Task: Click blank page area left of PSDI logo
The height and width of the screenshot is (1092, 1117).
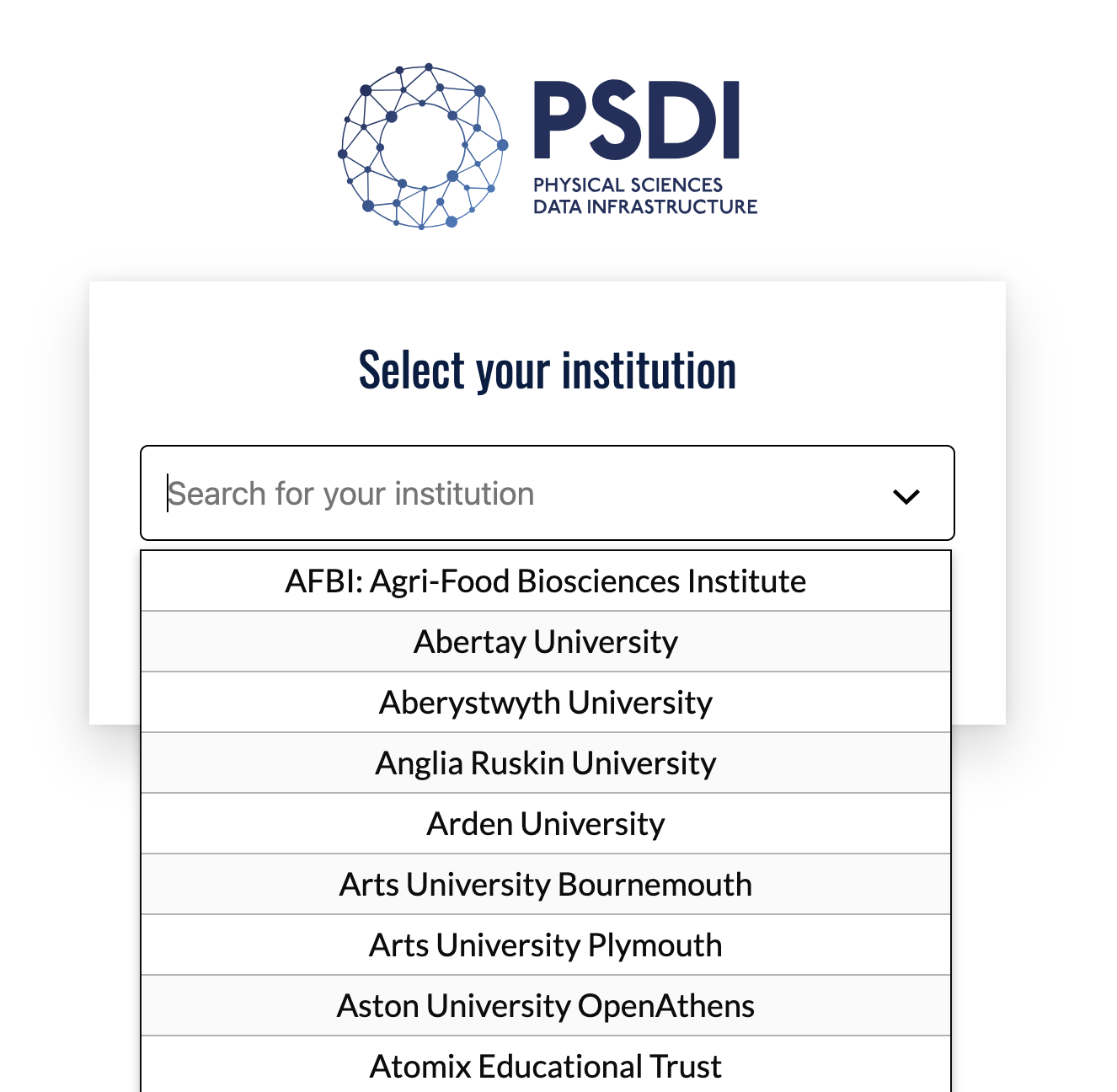Action: tap(168, 143)
